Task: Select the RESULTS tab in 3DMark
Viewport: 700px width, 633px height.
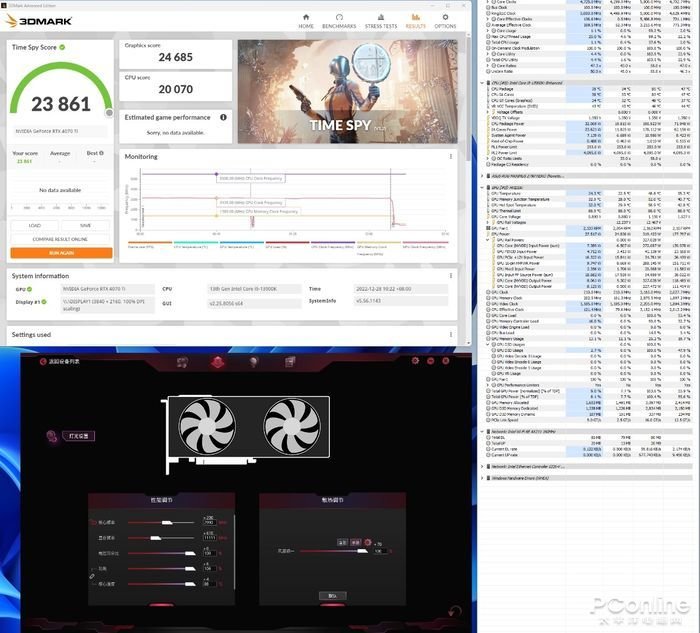Action: click(416, 21)
